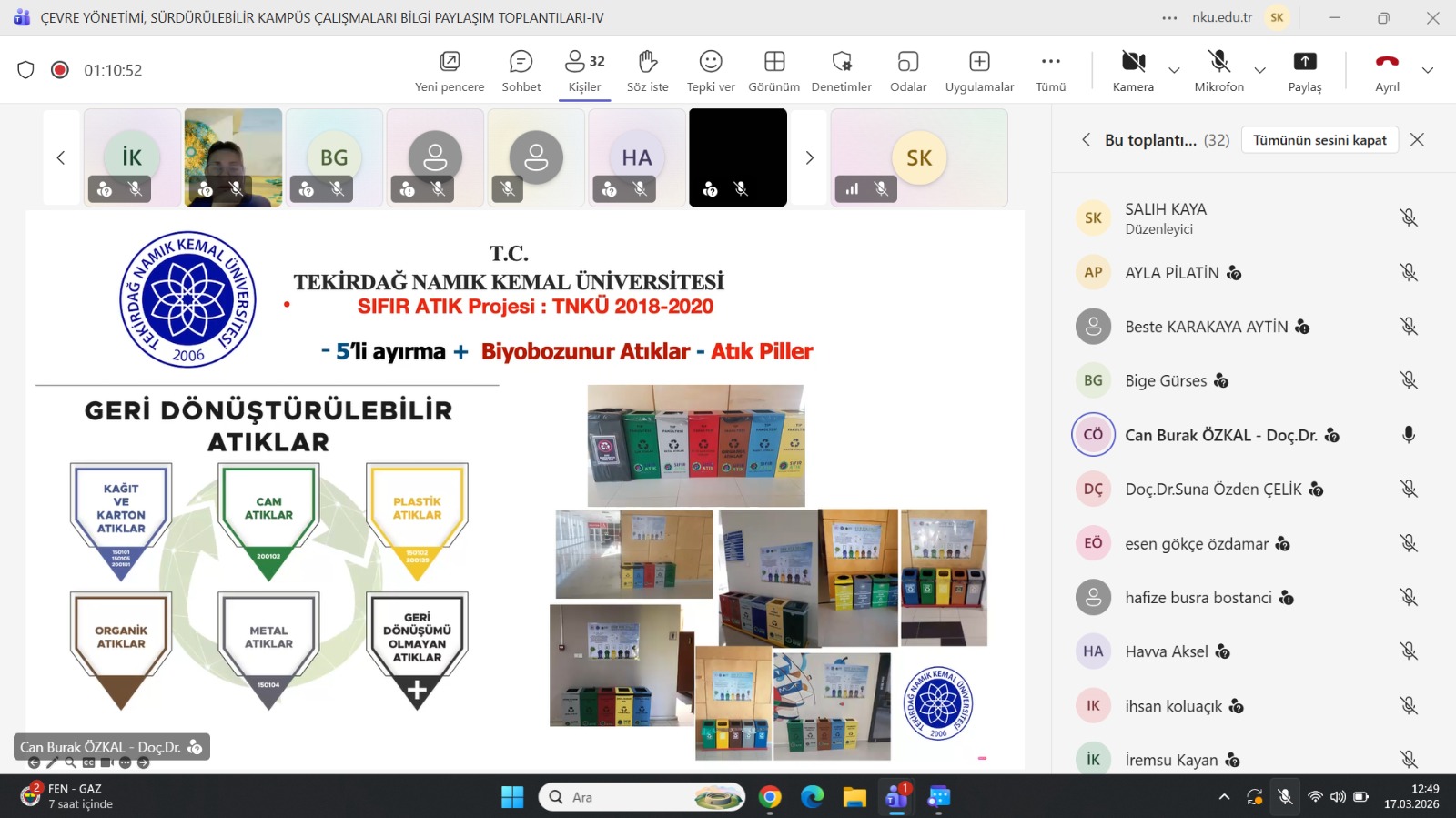This screenshot has width=1456, height=818.
Task: Click Can Burak ÖZKAL active microphone icon
Action: pyautogui.click(x=1409, y=435)
